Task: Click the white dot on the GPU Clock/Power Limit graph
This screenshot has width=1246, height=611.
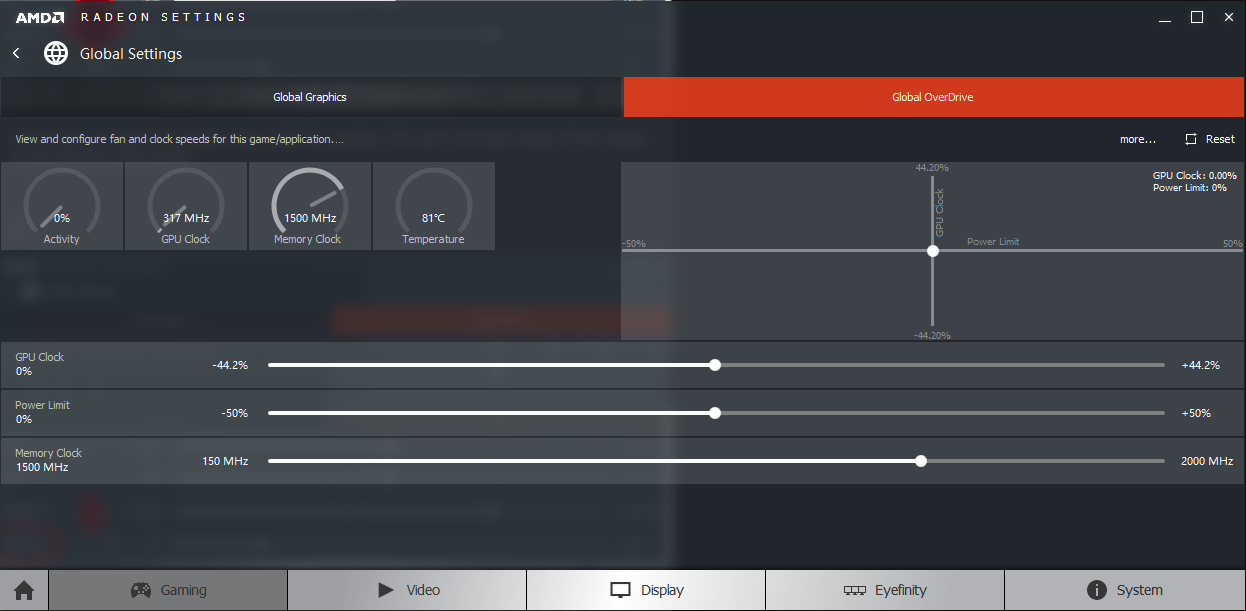Action: point(933,251)
